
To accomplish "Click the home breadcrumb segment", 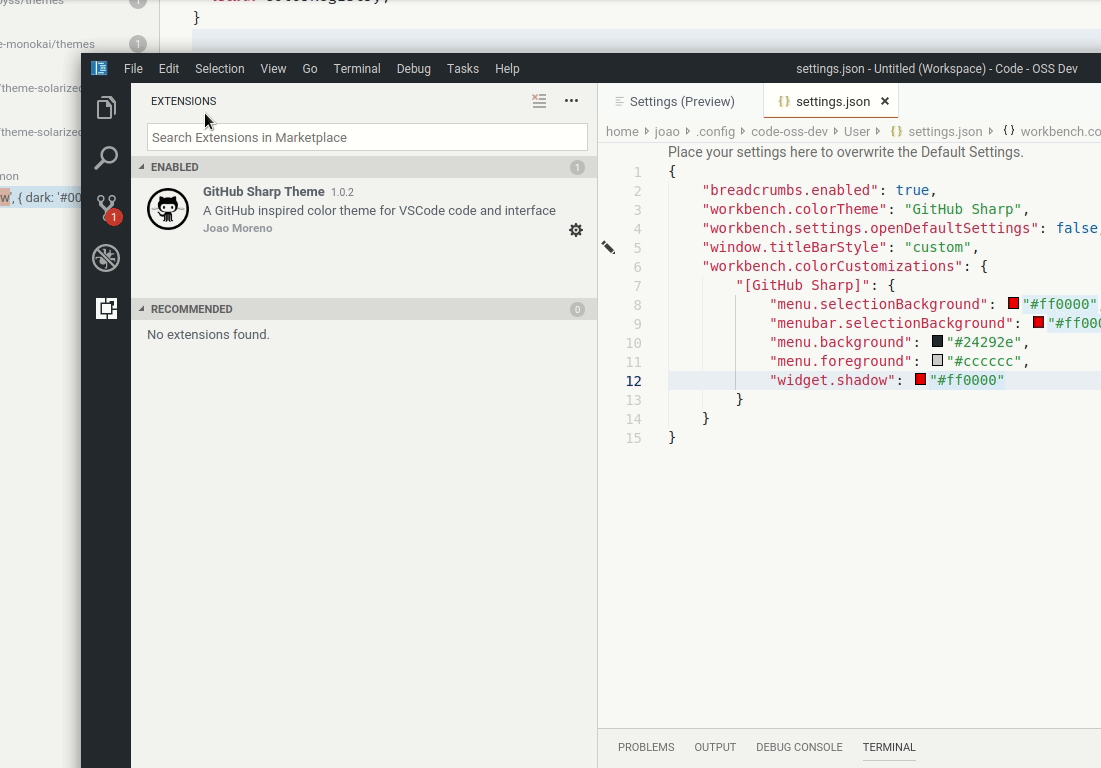I will (x=622, y=132).
